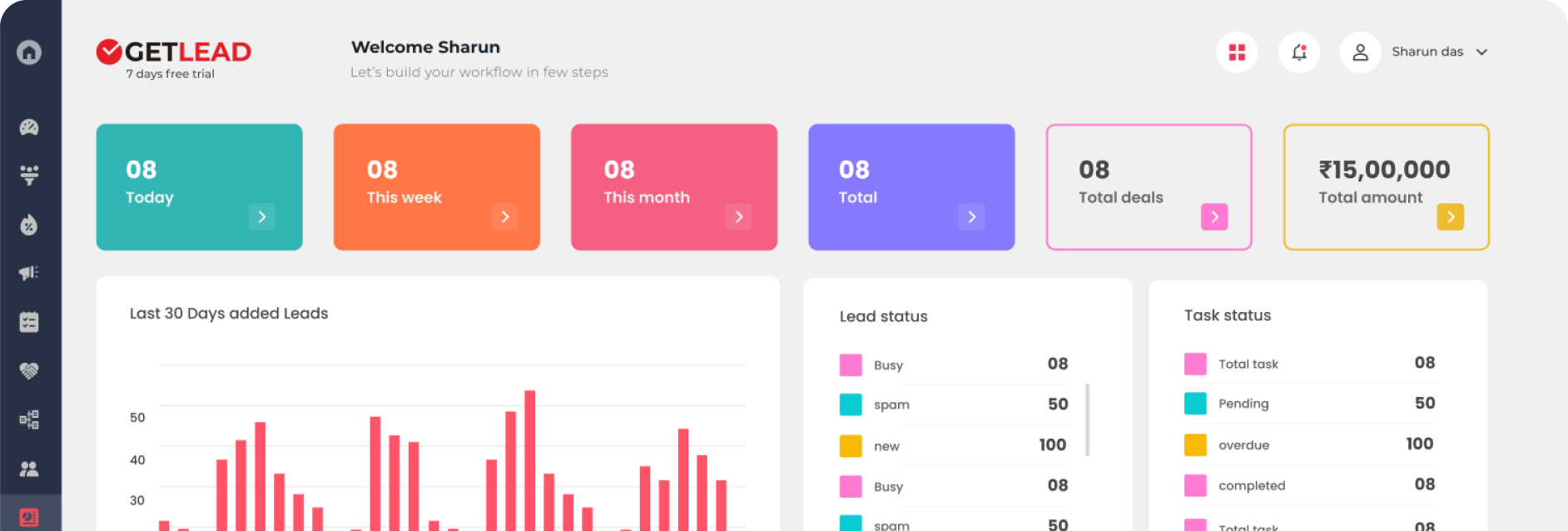
Task: Open the dashboard speedometer icon
Action: click(x=29, y=127)
